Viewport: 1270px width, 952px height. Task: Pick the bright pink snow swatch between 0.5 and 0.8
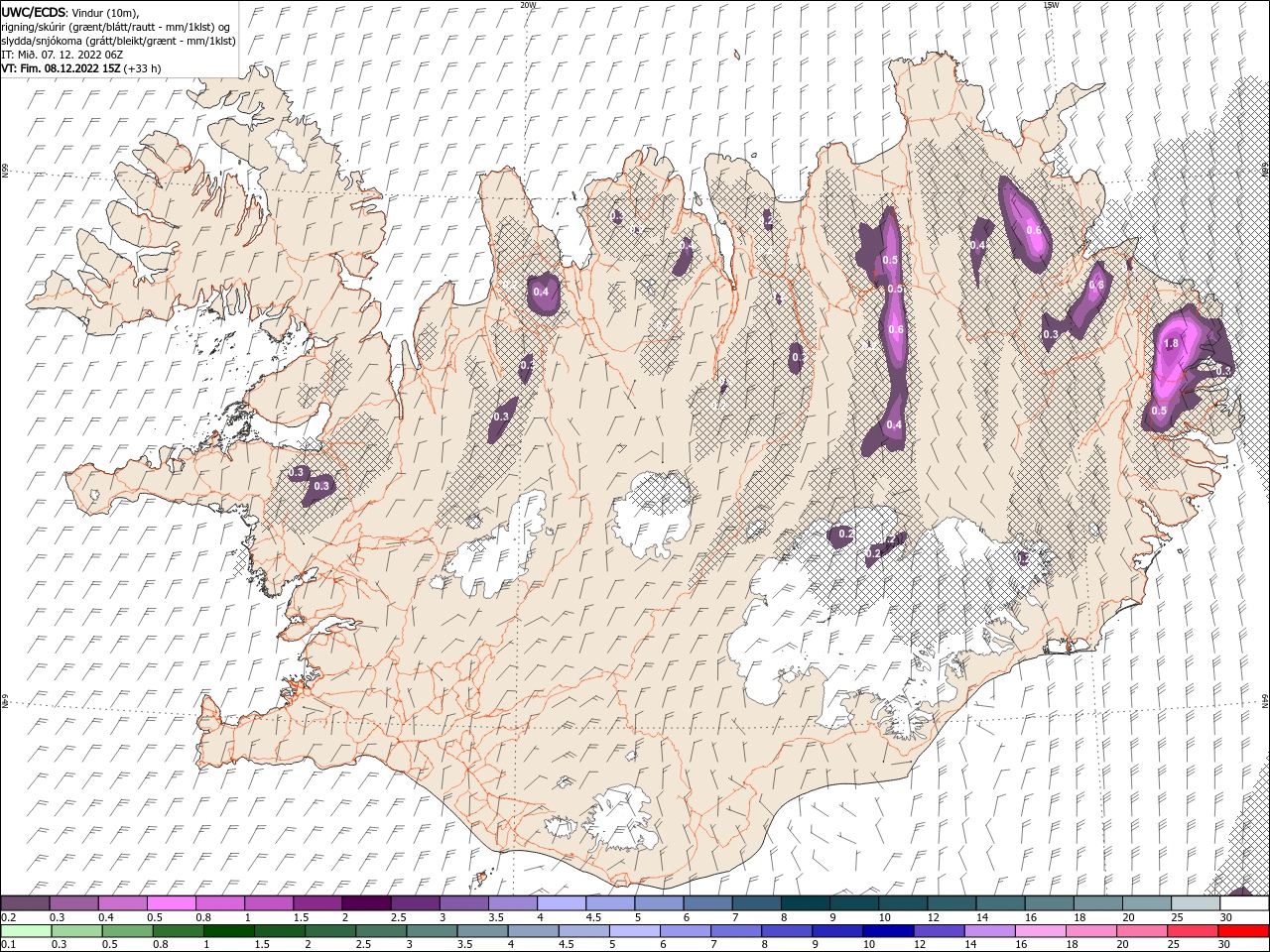point(172,903)
